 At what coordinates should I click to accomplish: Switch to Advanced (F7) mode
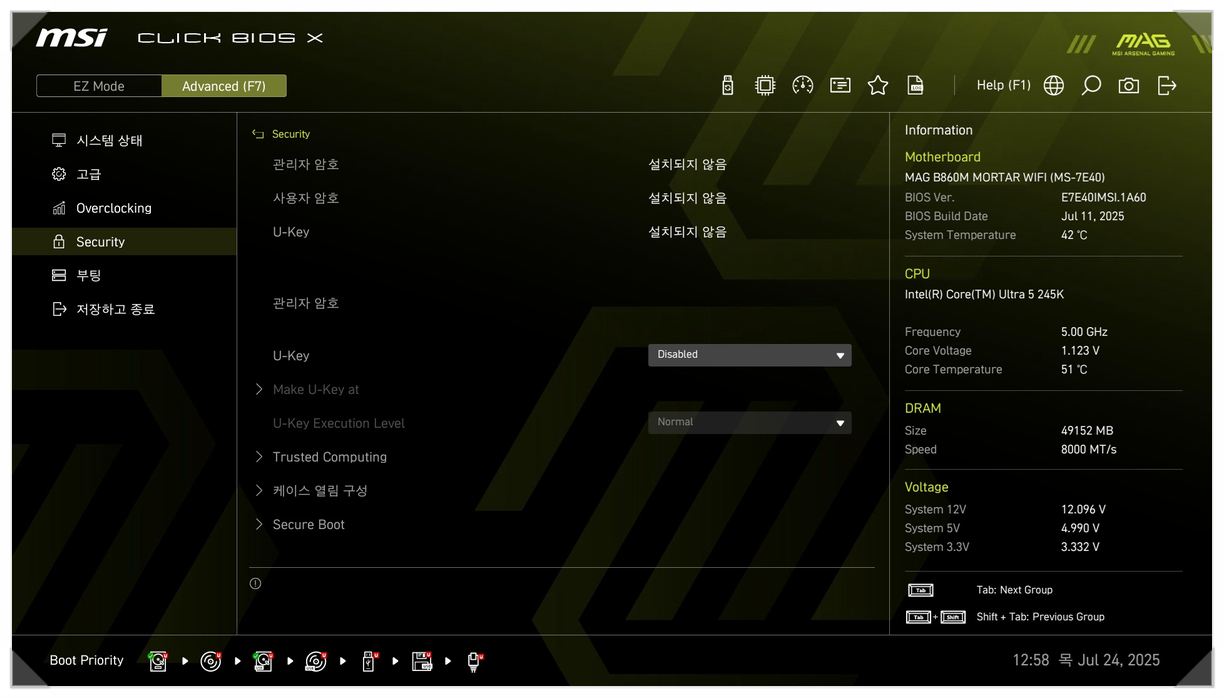224,86
